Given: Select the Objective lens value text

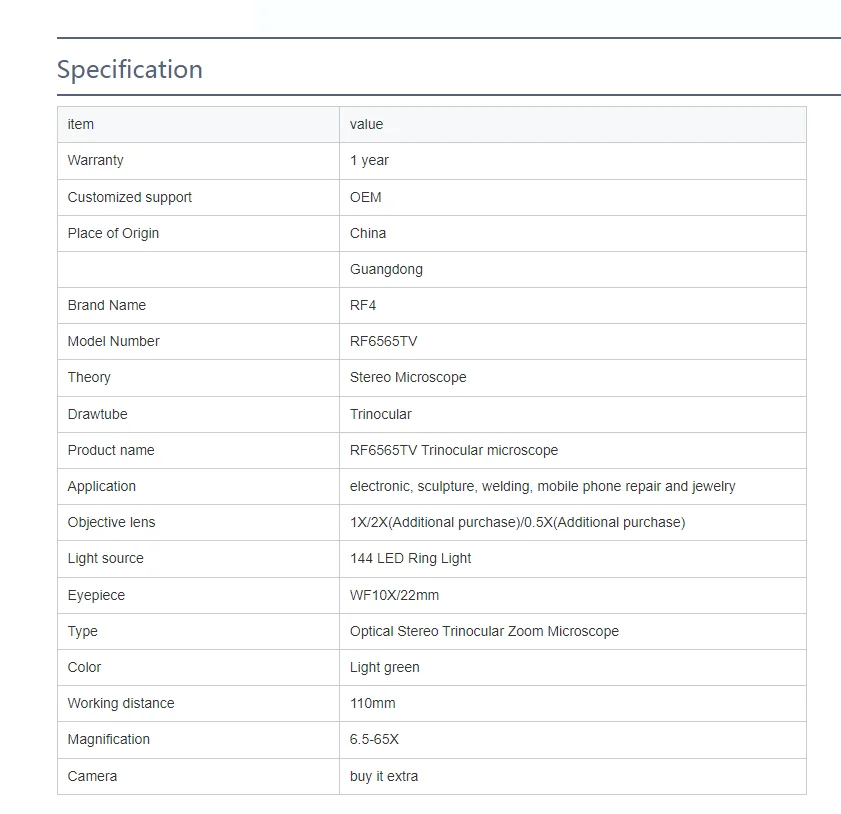Looking at the screenshot, I should pyautogui.click(x=518, y=522).
